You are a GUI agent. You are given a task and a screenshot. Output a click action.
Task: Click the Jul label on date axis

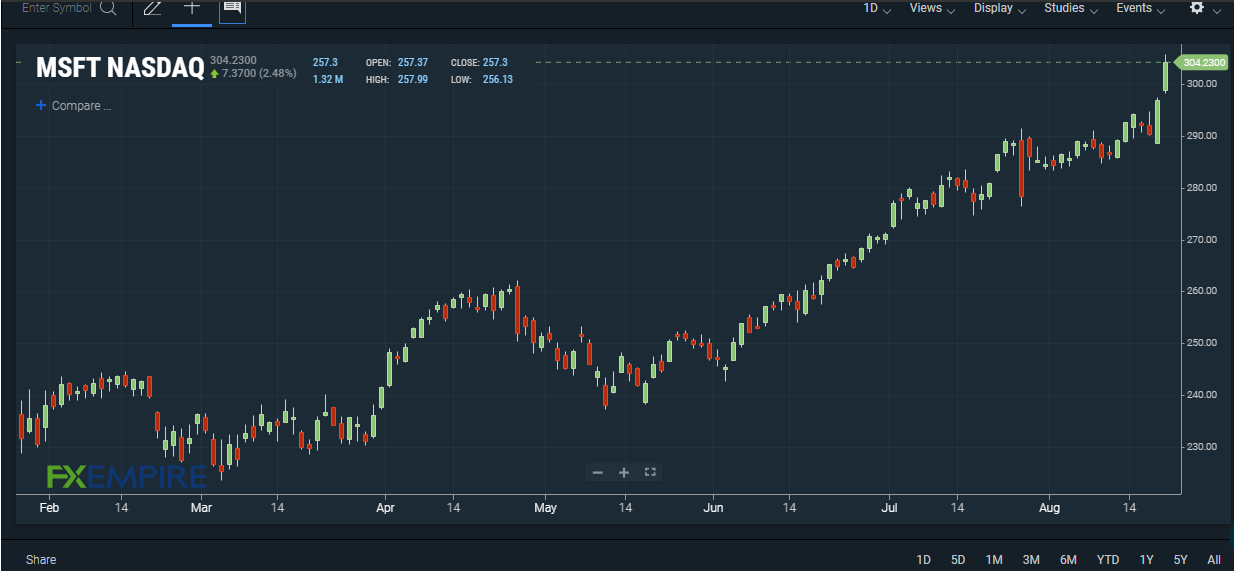pyautogui.click(x=890, y=508)
